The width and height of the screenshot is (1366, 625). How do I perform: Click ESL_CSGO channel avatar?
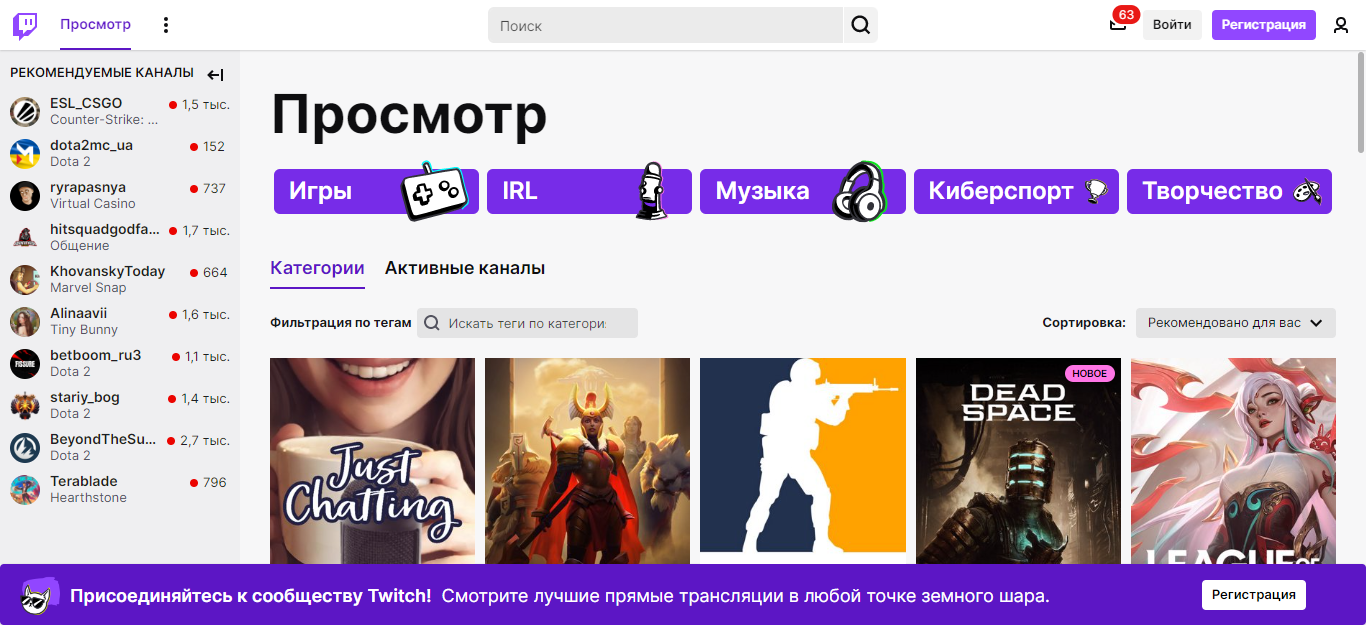(25, 111)
